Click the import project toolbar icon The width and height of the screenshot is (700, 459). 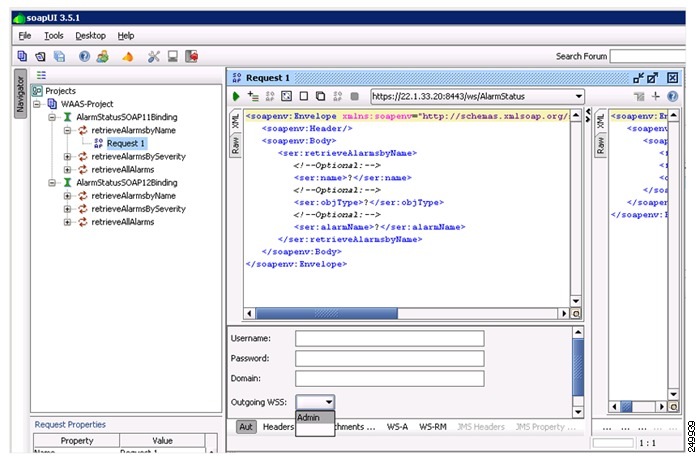pyautogui.click(x=41, y=56)
